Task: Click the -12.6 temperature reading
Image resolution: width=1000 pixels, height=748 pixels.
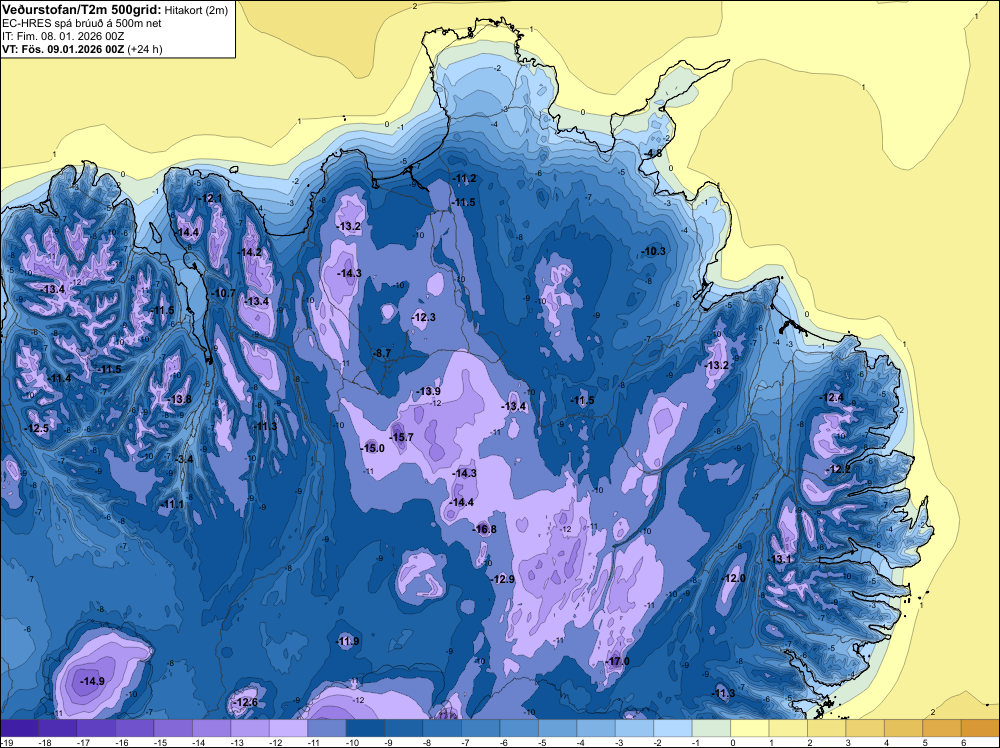Action: coord(246,702)
